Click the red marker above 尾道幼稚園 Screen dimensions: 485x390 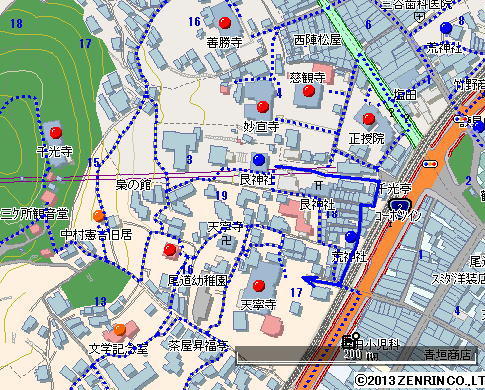pos(170,249)
